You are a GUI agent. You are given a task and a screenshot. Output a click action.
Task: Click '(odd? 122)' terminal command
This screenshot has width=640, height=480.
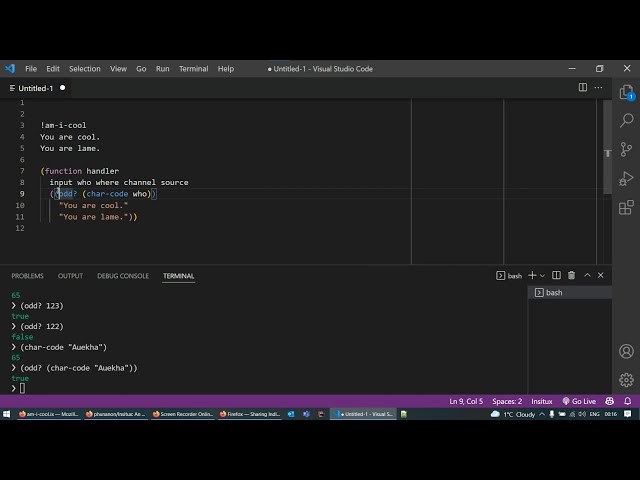point(42,326)
